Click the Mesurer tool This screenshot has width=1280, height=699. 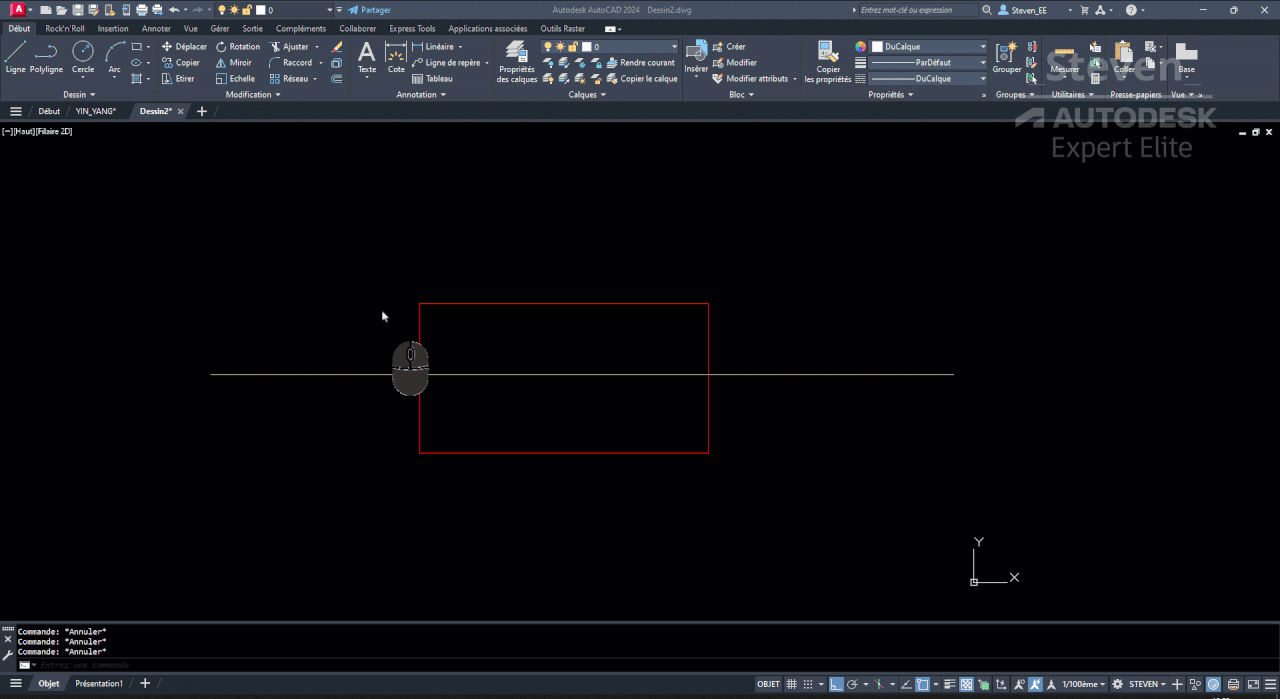[1065, 57]
